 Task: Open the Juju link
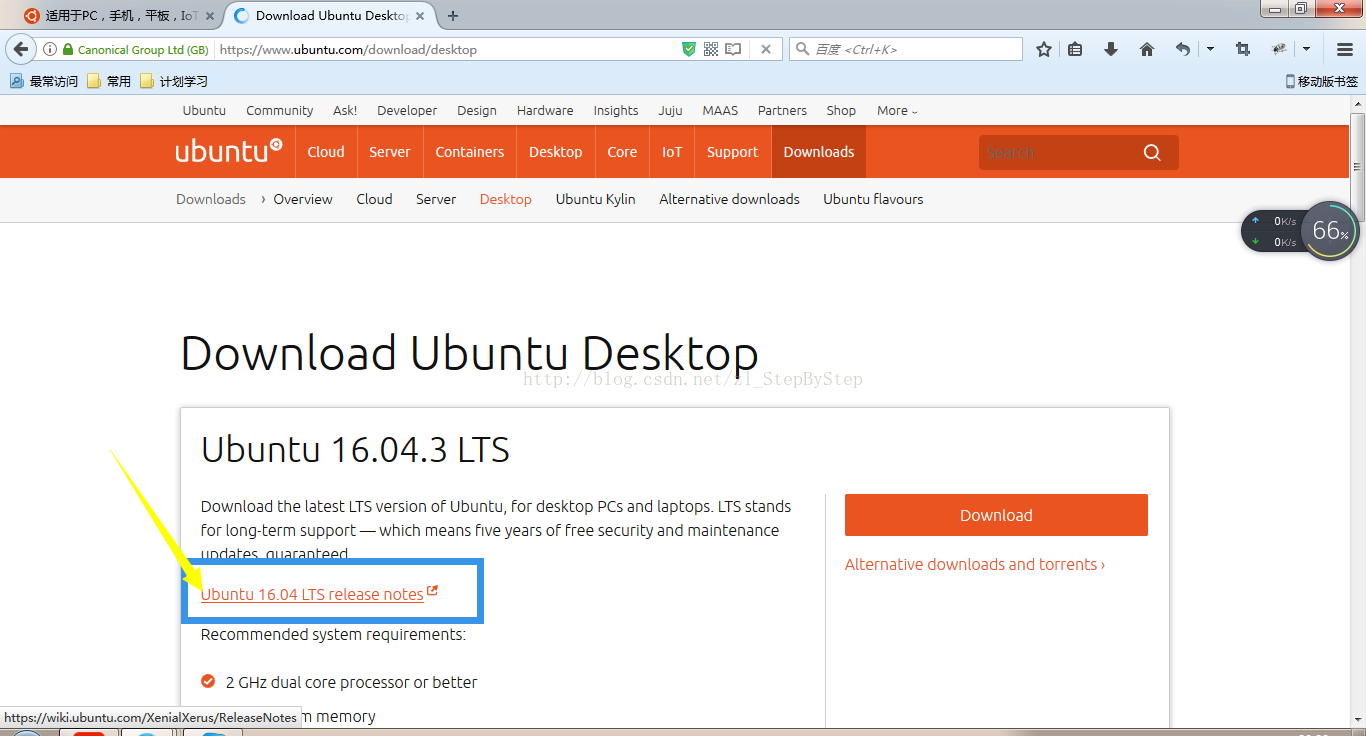(670, 111)
